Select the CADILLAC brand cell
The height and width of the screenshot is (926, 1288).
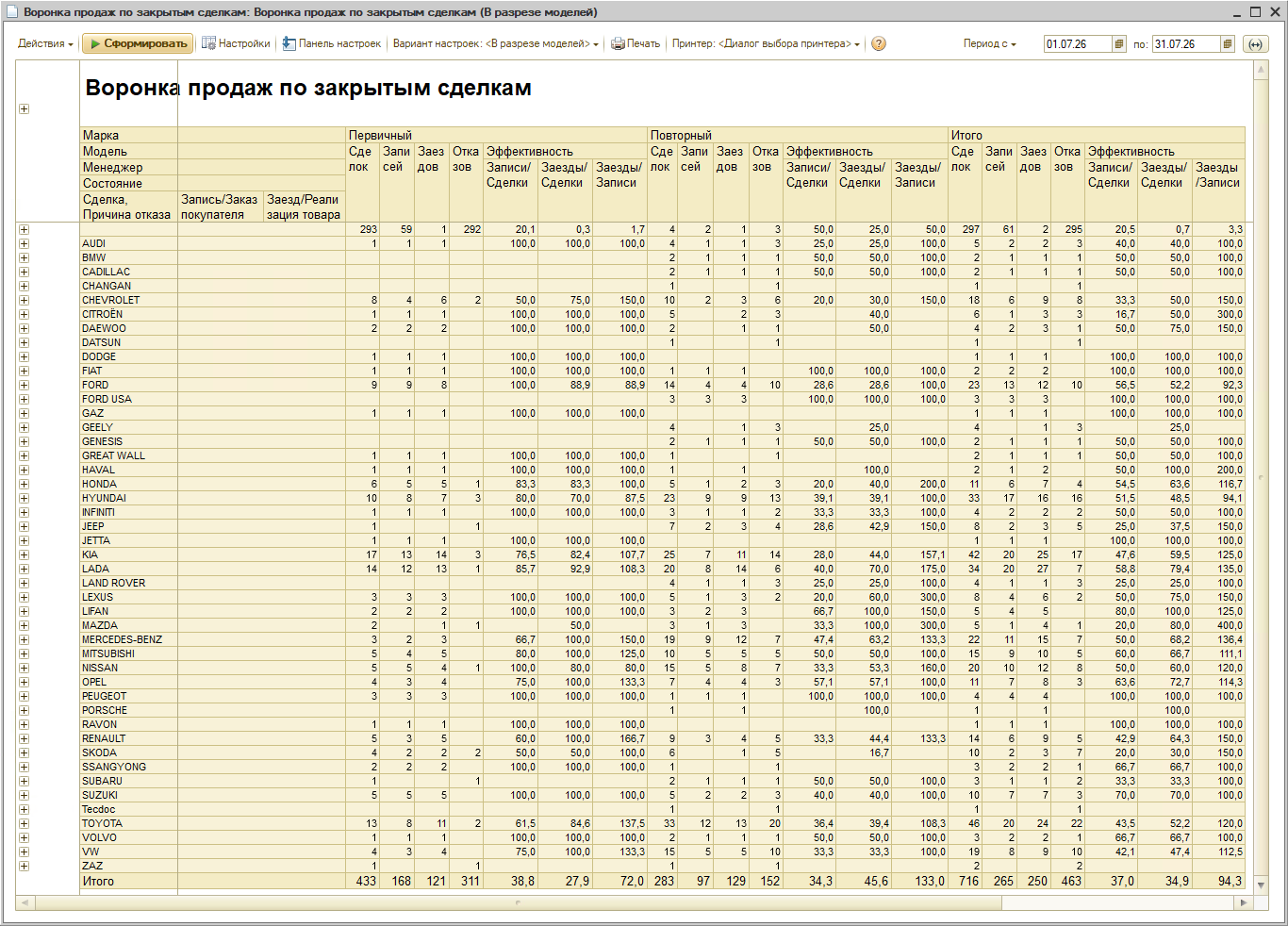pos(128,272)
